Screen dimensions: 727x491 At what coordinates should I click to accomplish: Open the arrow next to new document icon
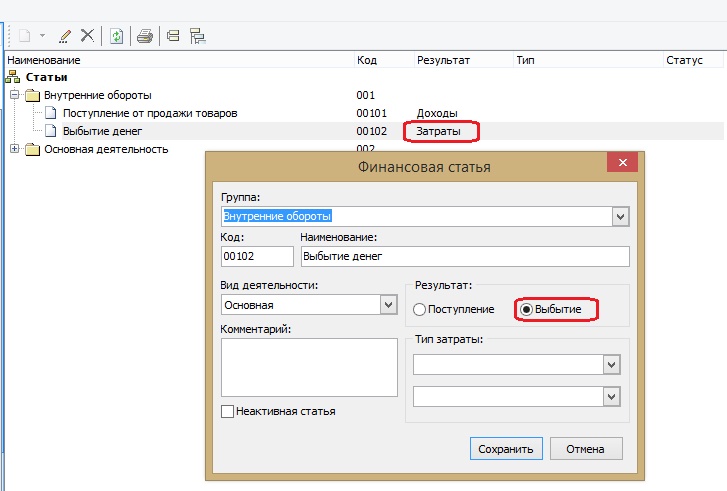[42, 36]
